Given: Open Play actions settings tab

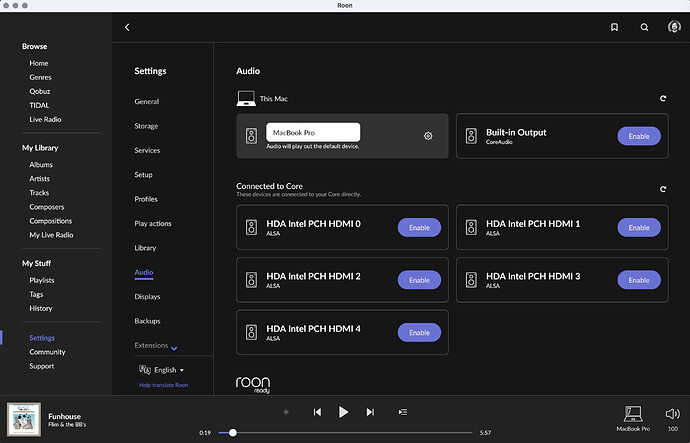Looking at the screenshot, I should pos(153,223).
